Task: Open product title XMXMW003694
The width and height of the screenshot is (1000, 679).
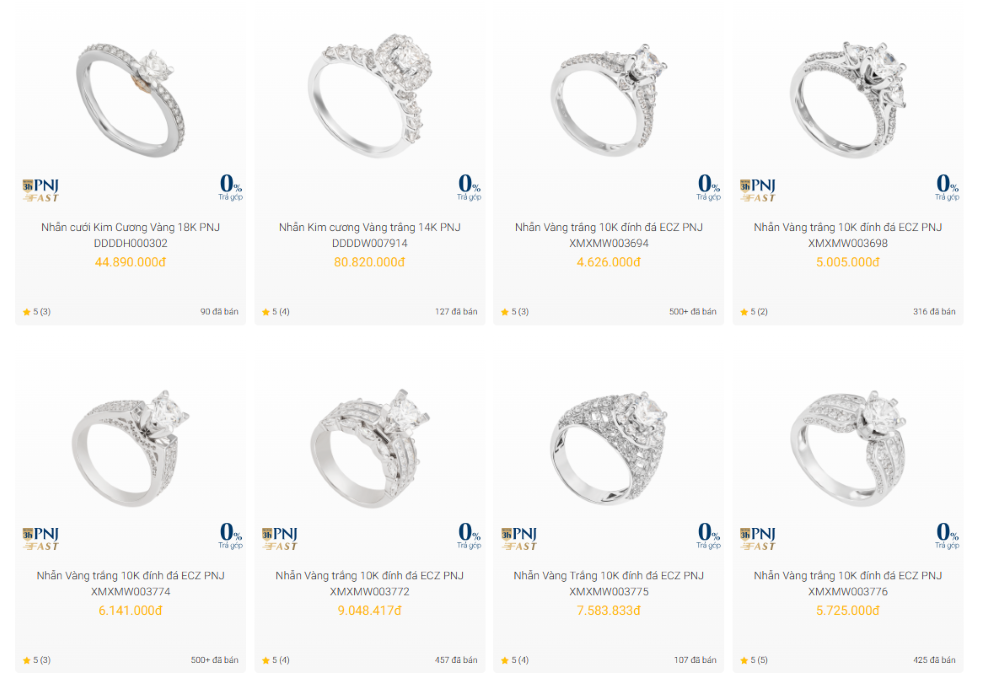Action: click(608, 235)
